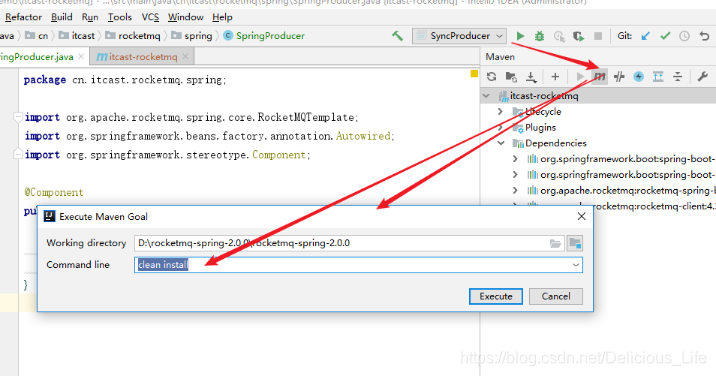Click the Stop process square icon
Screen dimensions: 716x376
point(598,36)
